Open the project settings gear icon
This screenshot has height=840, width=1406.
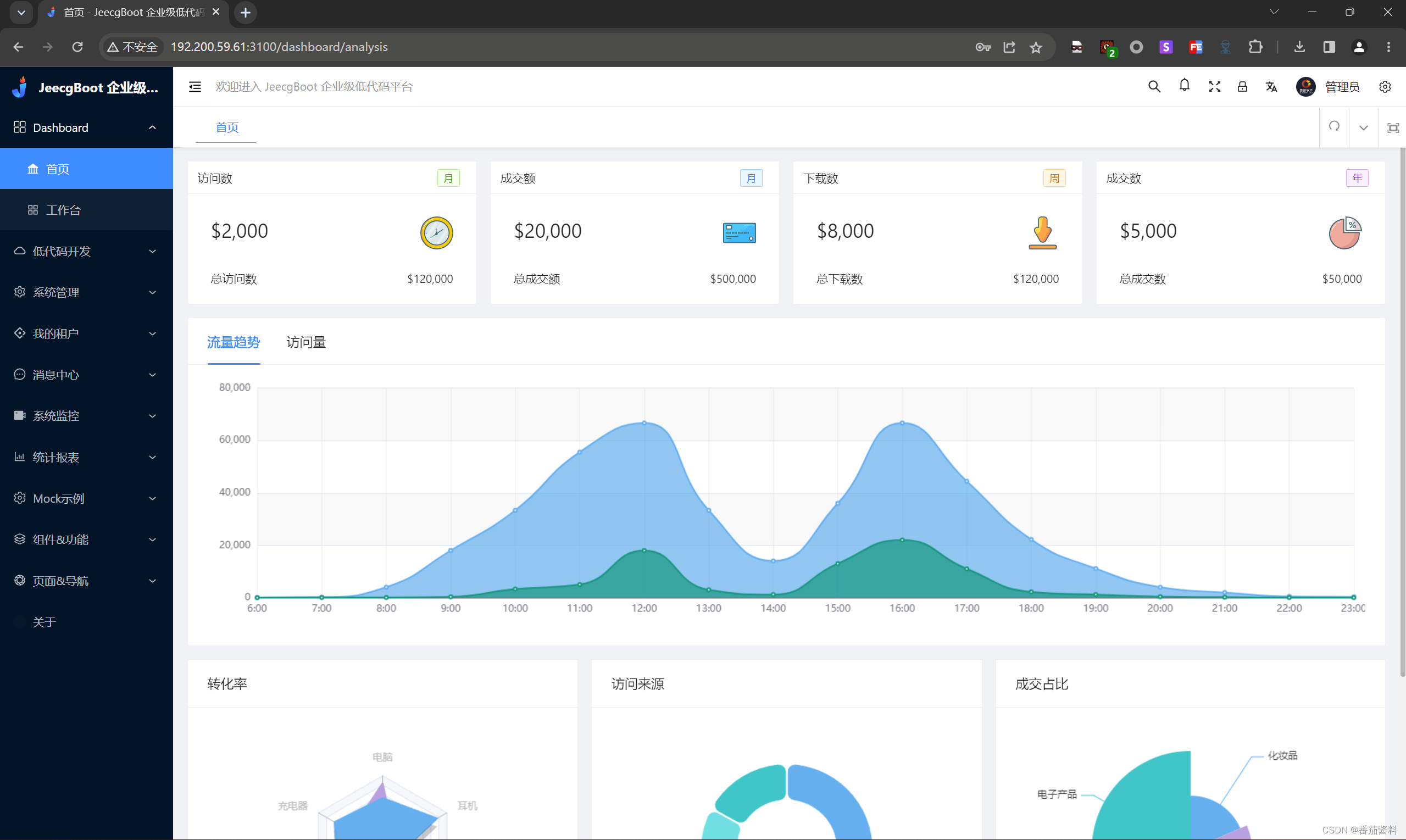pyautogui.click(x=1385, y=87)
